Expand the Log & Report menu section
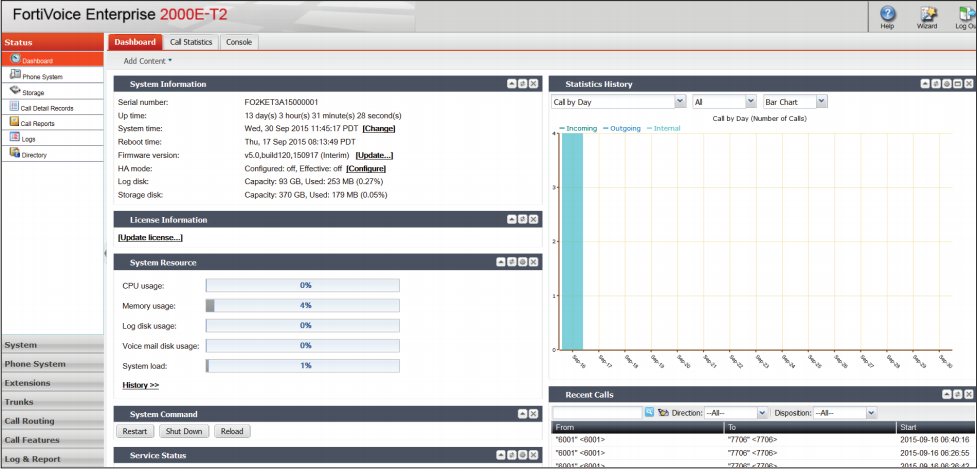 (52, 458)
